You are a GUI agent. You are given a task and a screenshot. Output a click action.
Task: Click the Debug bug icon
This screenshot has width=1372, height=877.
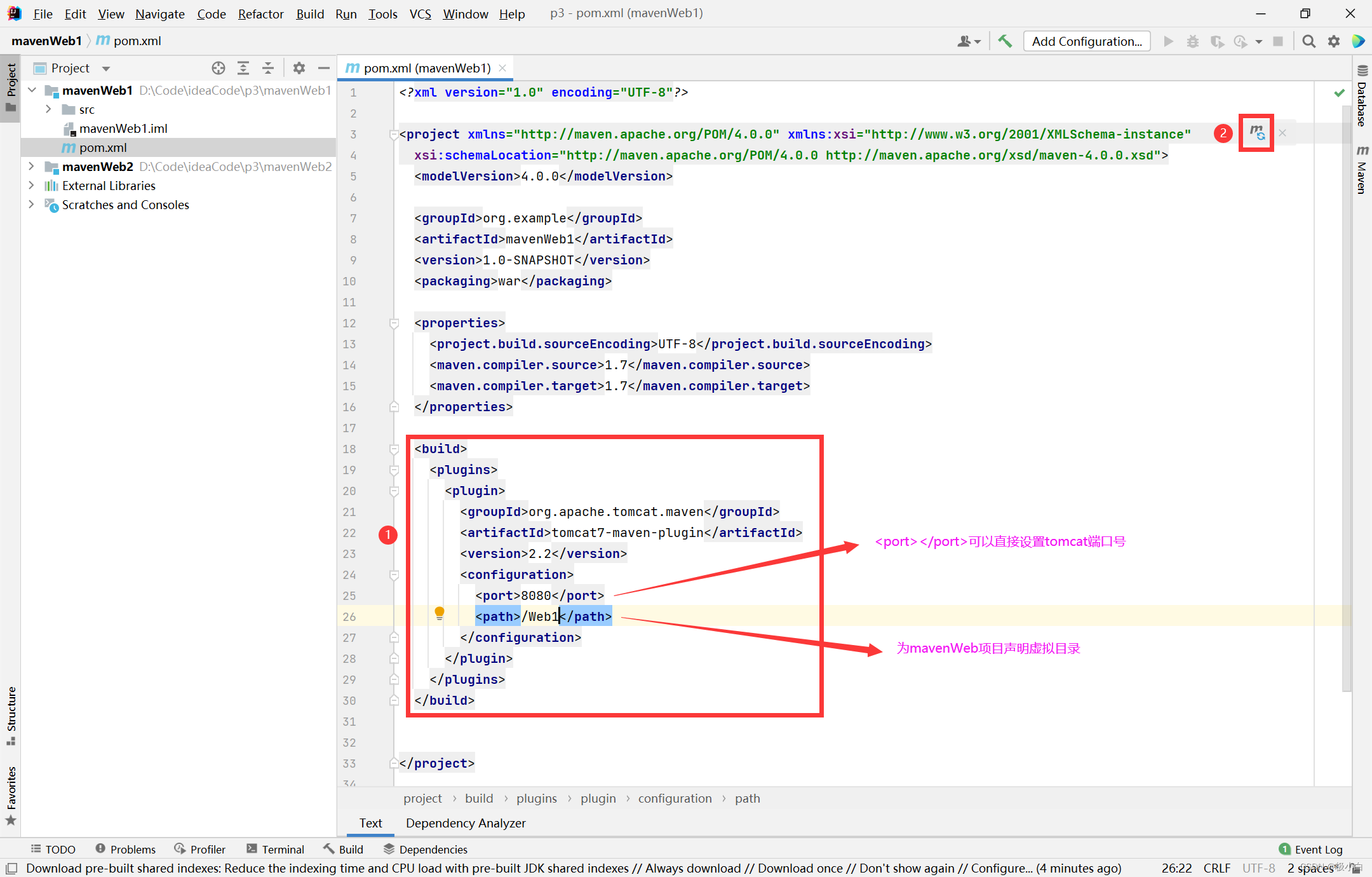(x=1193, y=41)
